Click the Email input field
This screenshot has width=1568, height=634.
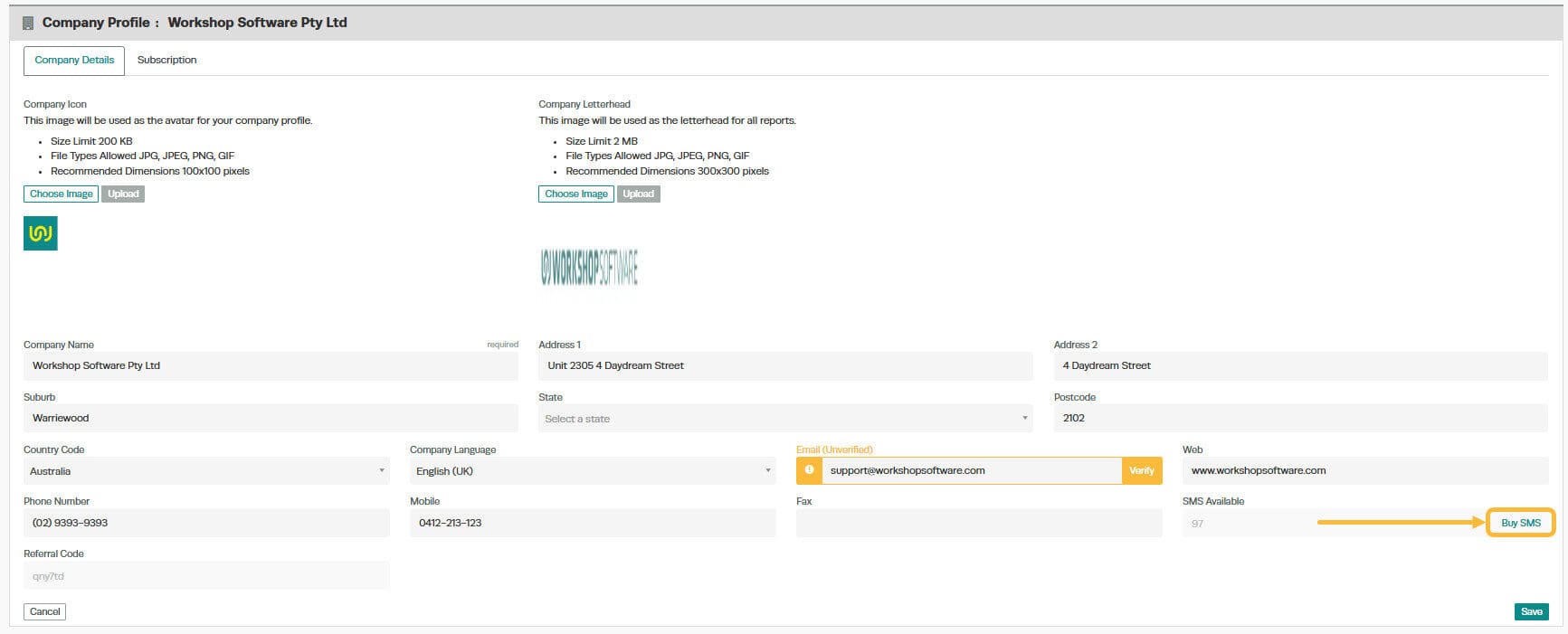coord(972,470)
